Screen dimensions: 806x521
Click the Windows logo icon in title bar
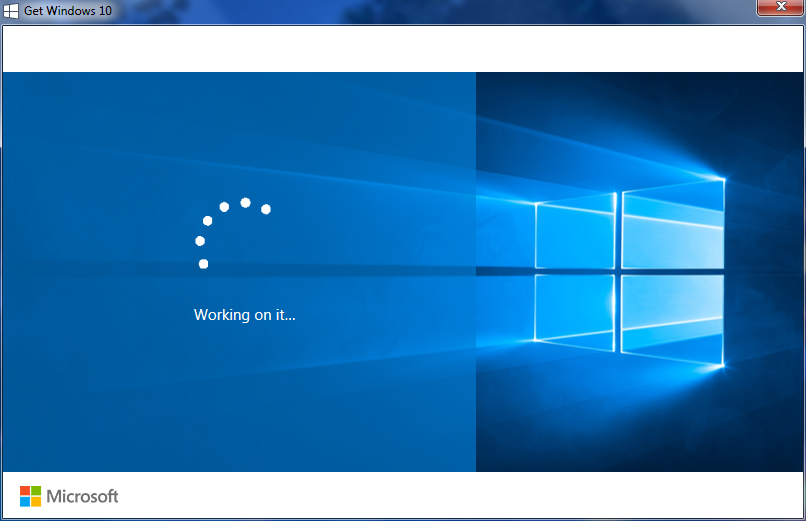11,11
